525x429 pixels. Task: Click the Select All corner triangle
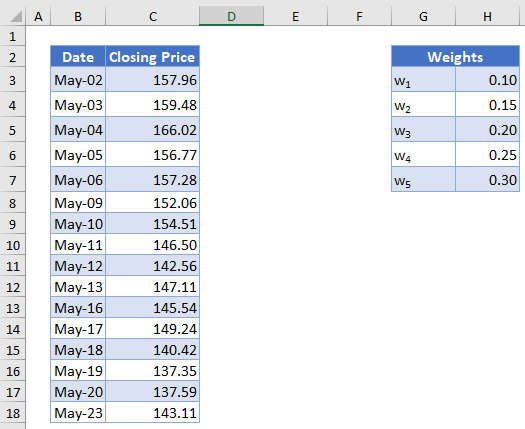(15, 16)
